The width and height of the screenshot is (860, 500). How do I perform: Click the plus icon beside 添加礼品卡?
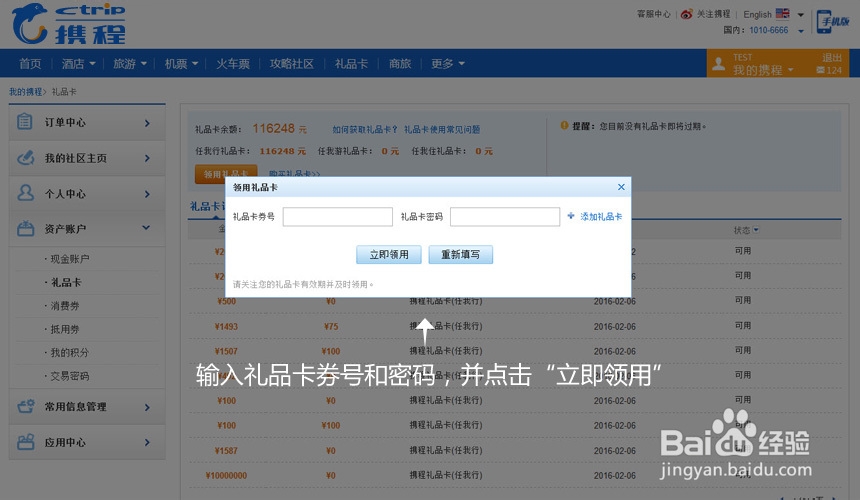570,216
